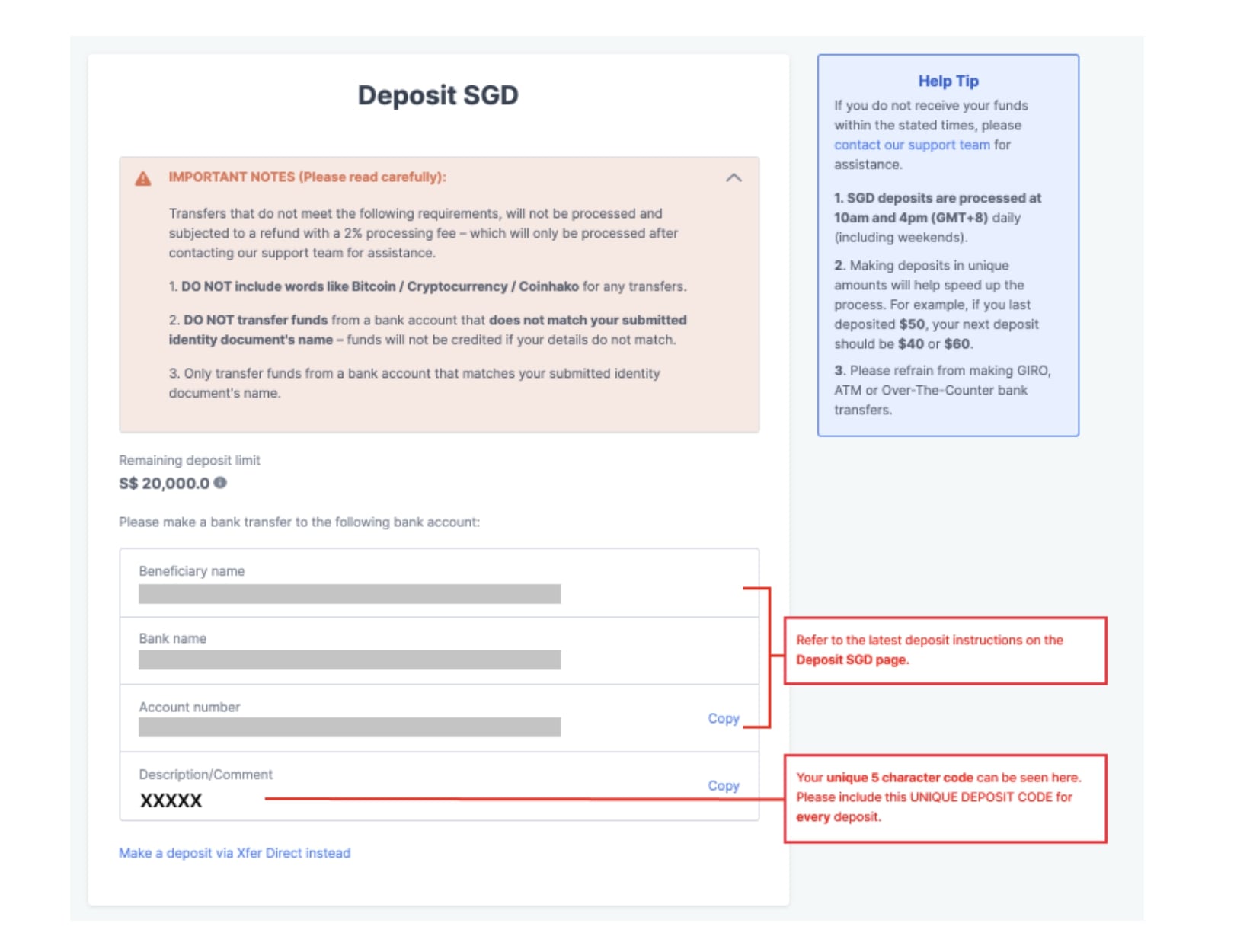This screenshot has width=1237, height=952.
Task: Click note 1 about Bitcoin / Cryptocurrency / Coinhako
Action: pyautogui.click(x=427, y=286)
